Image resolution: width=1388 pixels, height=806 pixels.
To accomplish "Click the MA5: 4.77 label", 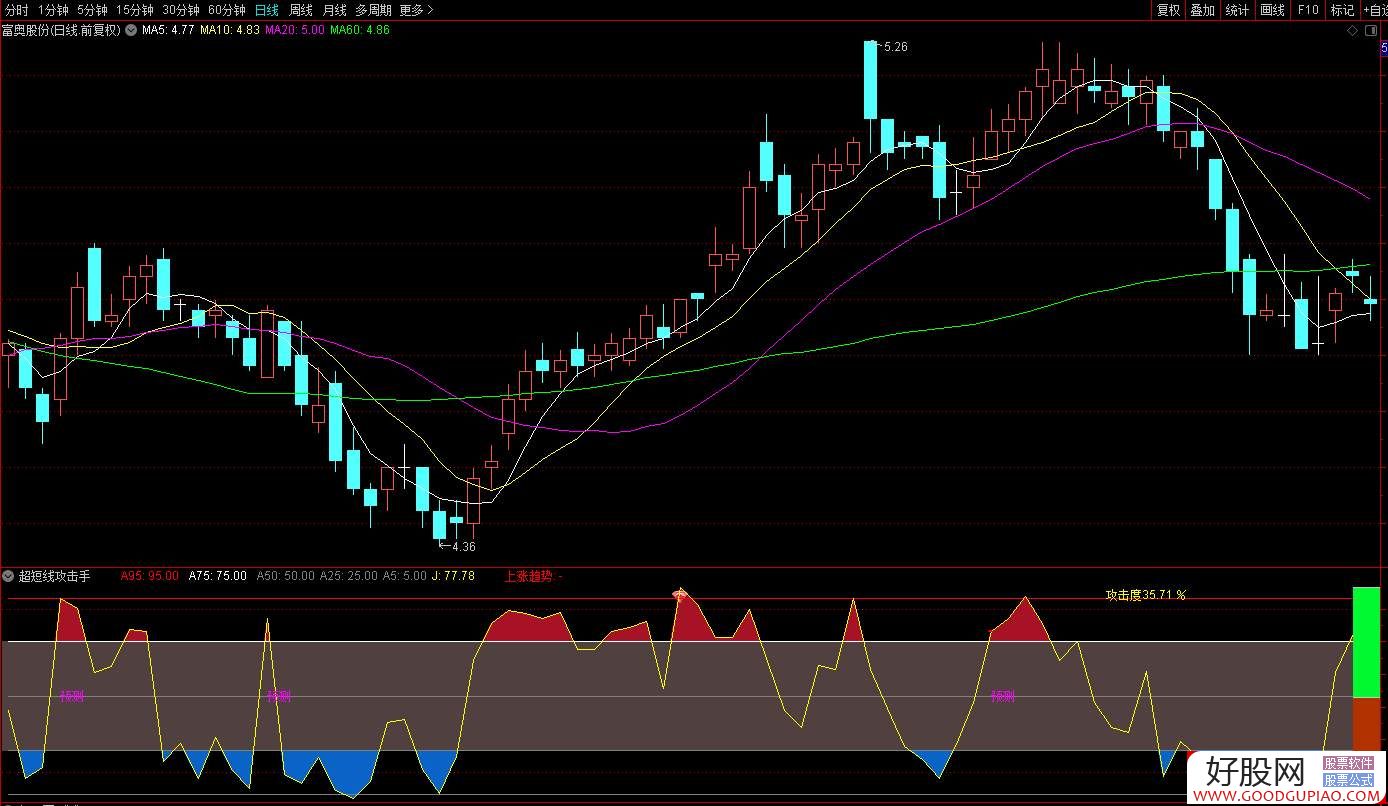I will point(168,30).
